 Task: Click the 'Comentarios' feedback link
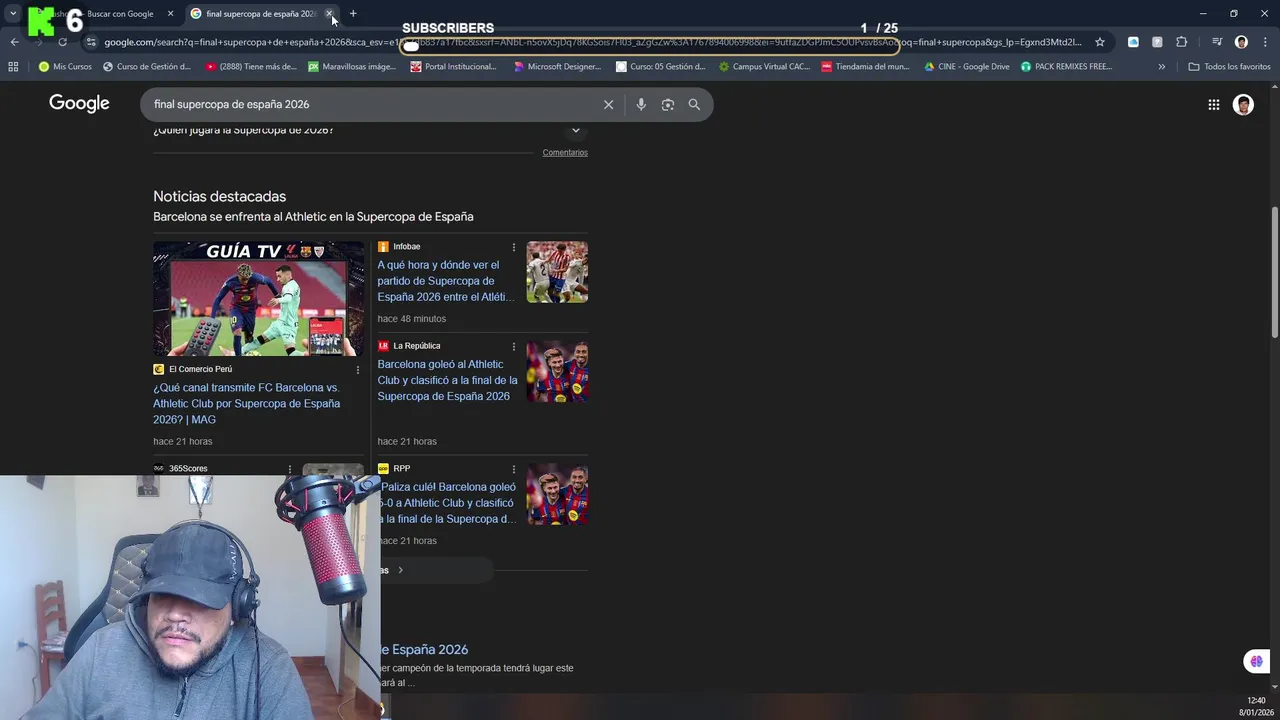pos(565,153)
